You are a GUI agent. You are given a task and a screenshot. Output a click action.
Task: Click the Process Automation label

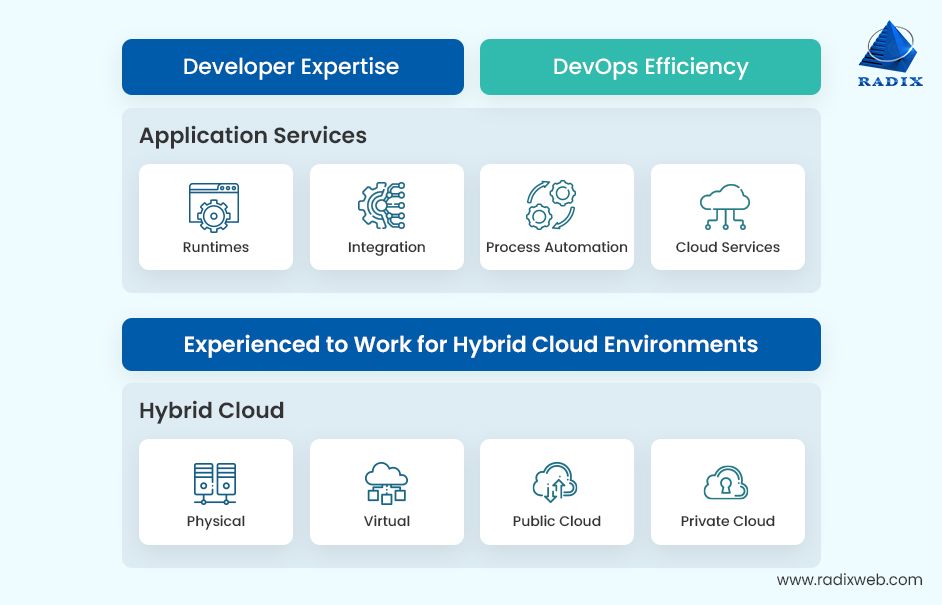click(x=556, y=247)
